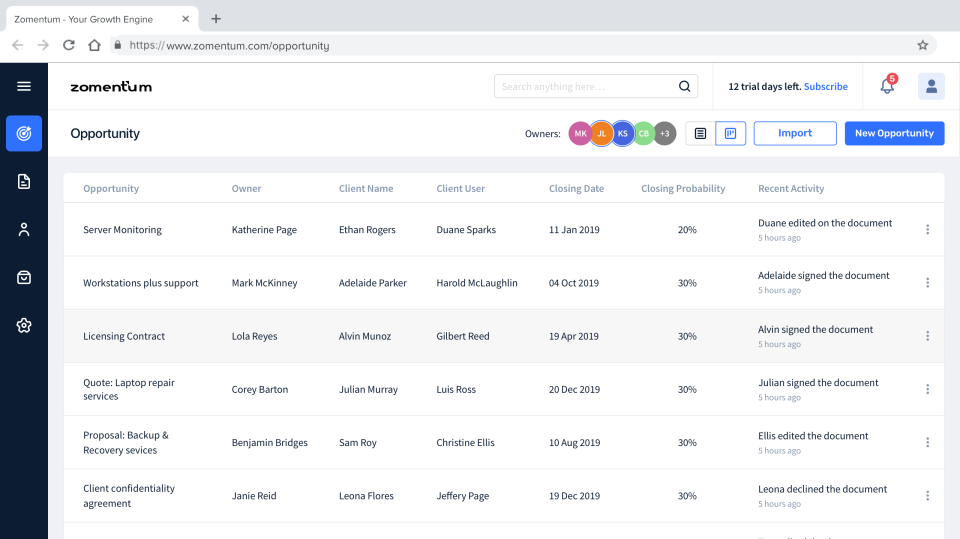Click the Subscribe link
Image resolution: width=960 pixels, height=539 pixels.
pos(826,87)
